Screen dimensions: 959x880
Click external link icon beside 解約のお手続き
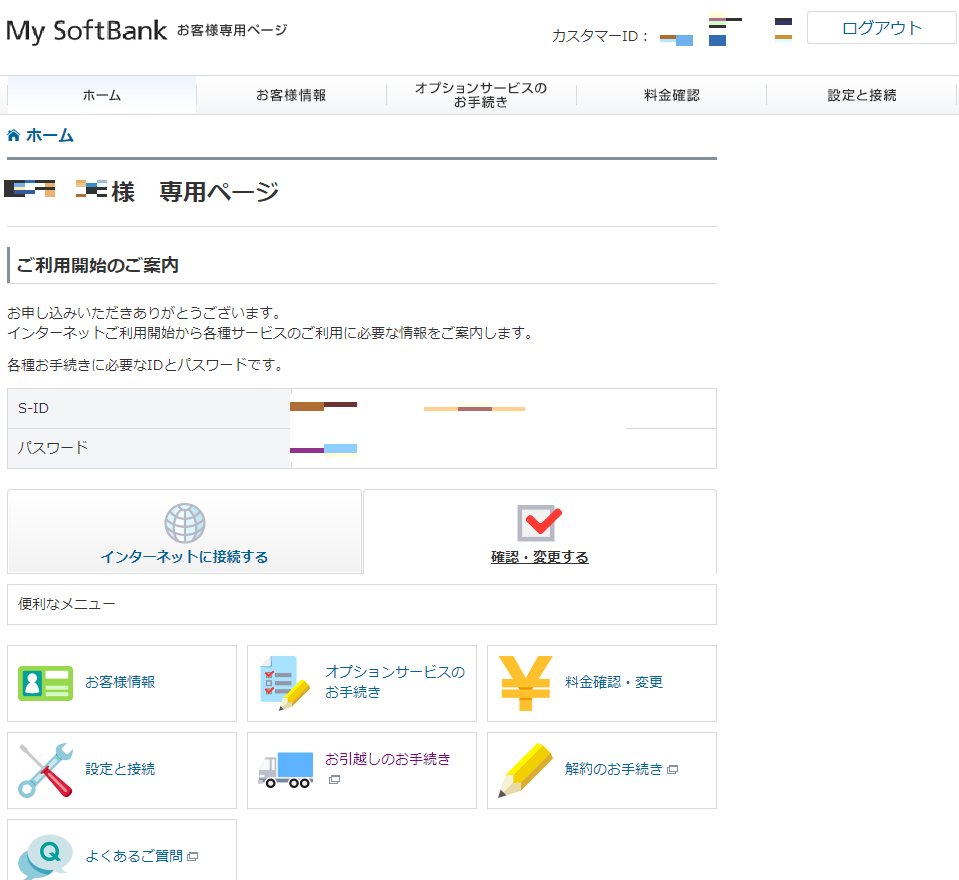click(x=673, y=770)
